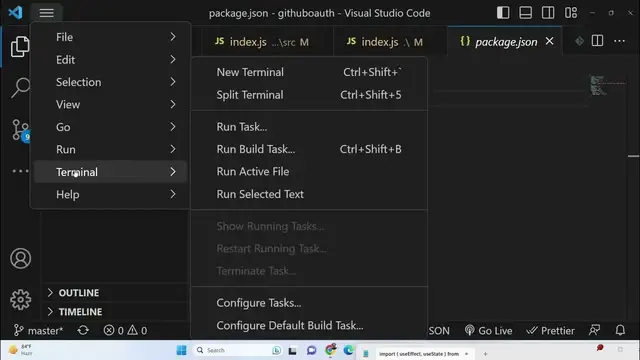Open the hamburger application menu
Image resolution: width=640 pixels, height=360 pixels.
tap(47, 13)
